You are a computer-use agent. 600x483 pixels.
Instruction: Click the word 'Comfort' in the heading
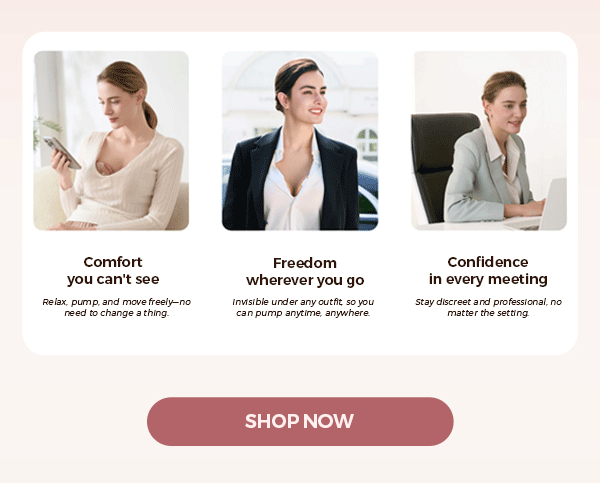113,262
